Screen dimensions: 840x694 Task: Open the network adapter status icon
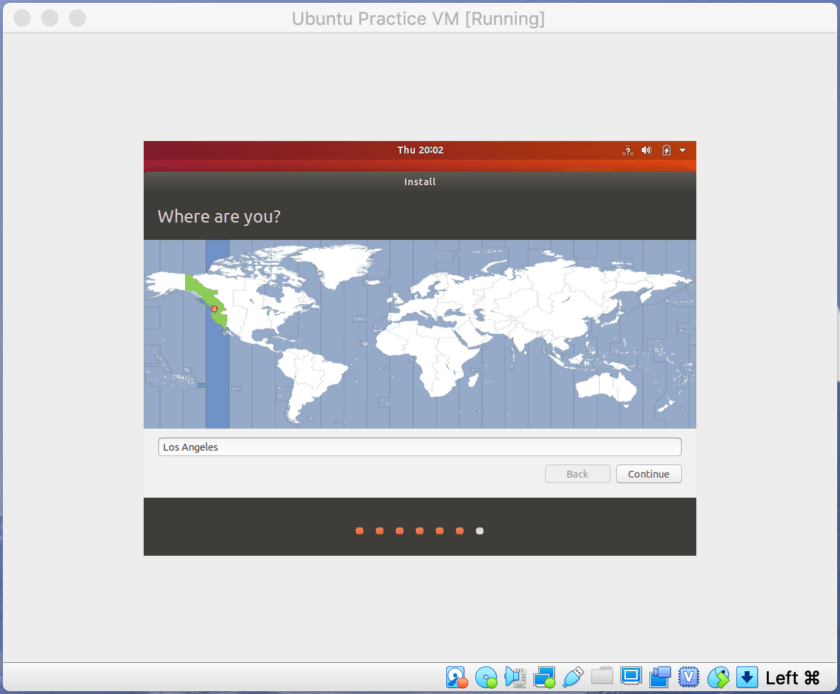544,677
